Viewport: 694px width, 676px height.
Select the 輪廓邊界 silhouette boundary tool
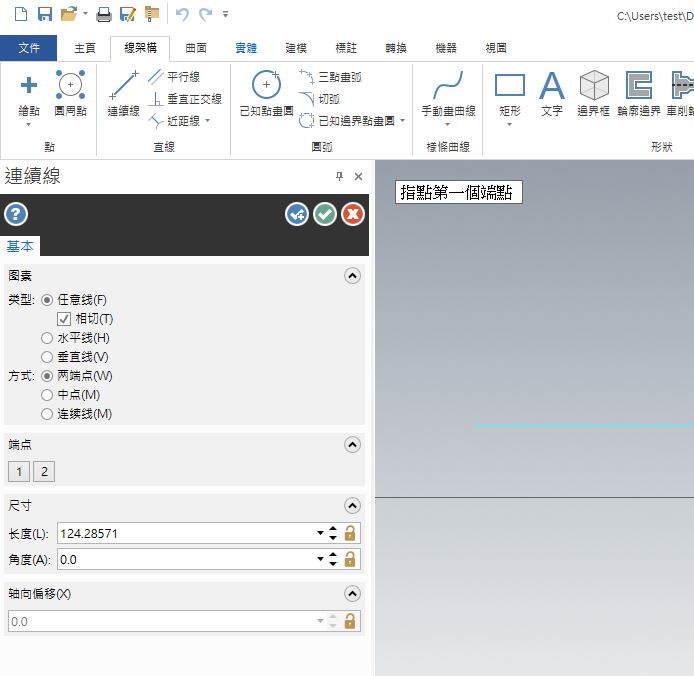(639, 93)
